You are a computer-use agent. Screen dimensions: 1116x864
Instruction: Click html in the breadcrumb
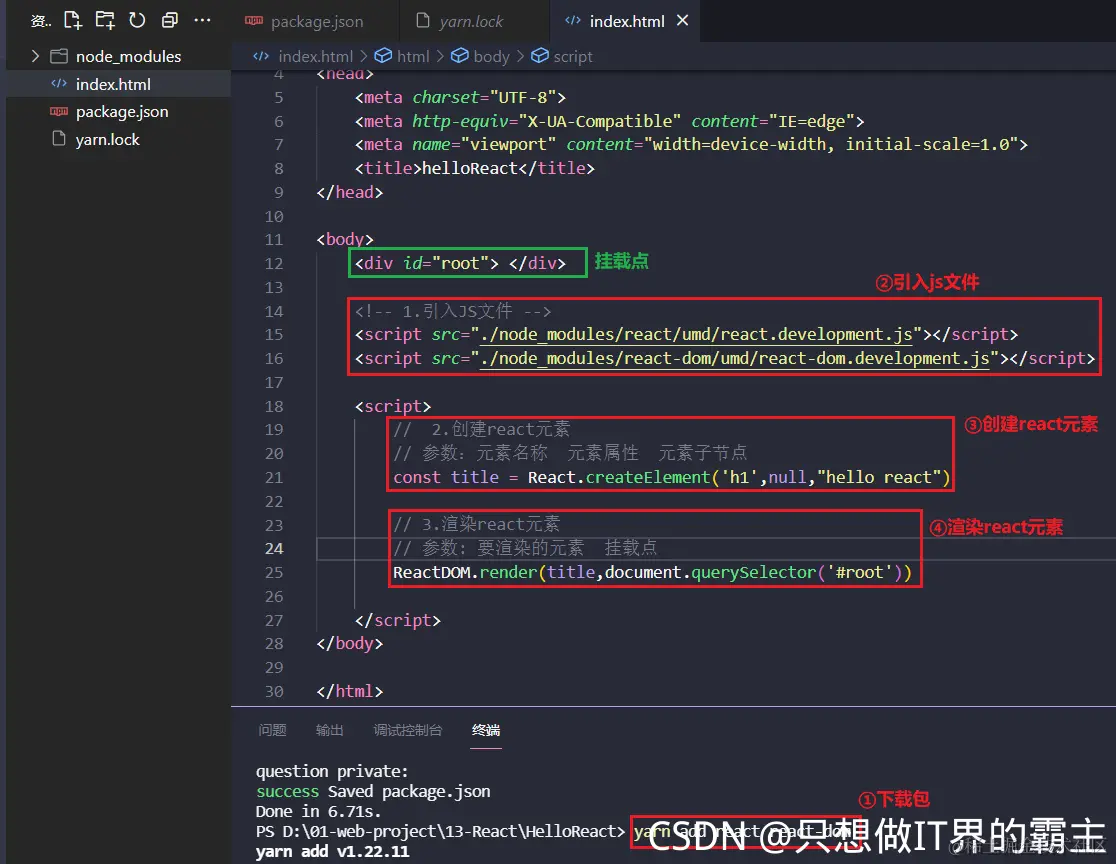pos(413,56)
